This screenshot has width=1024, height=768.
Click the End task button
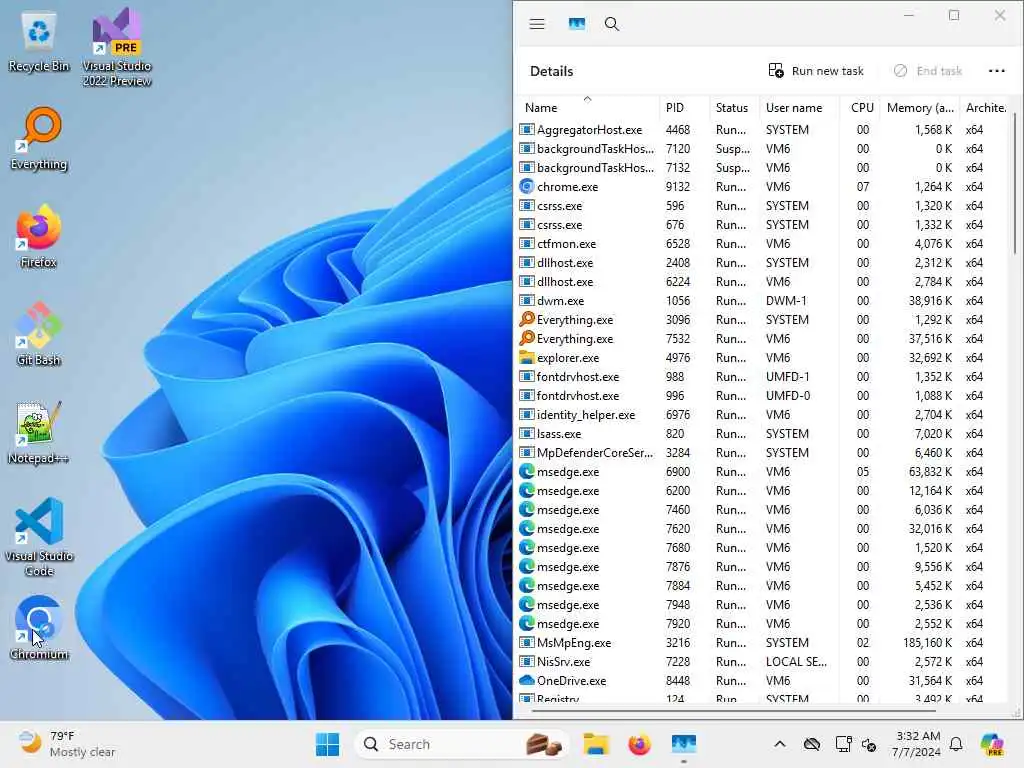(x=927, y=71)
